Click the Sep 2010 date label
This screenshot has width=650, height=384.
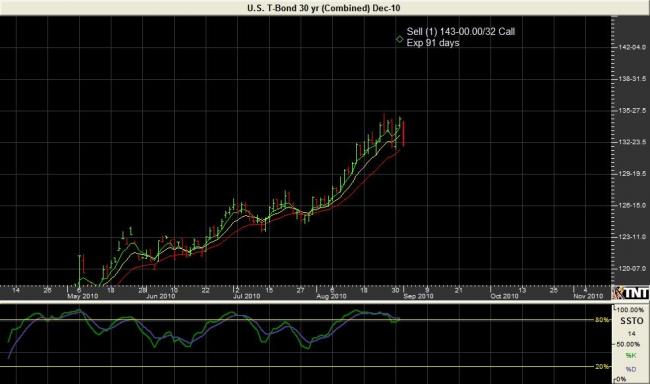[418, 296]
